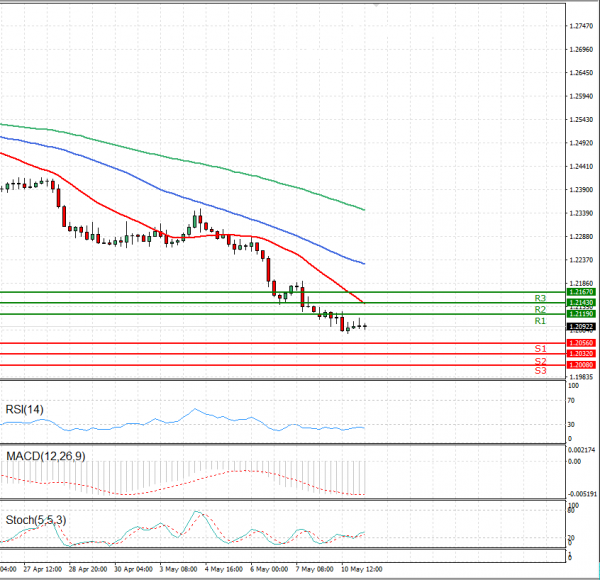Select the RSI scale value 30

tap(571, 424)
